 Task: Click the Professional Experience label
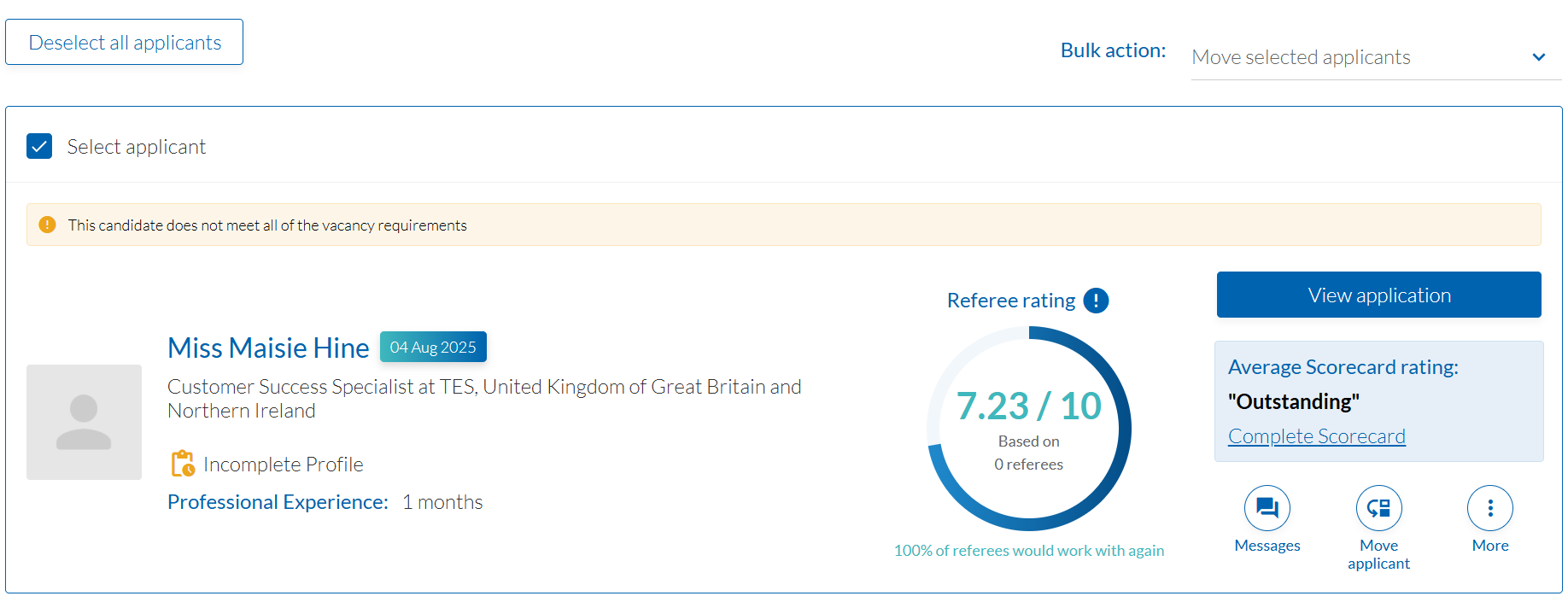[x=278, y=502]
